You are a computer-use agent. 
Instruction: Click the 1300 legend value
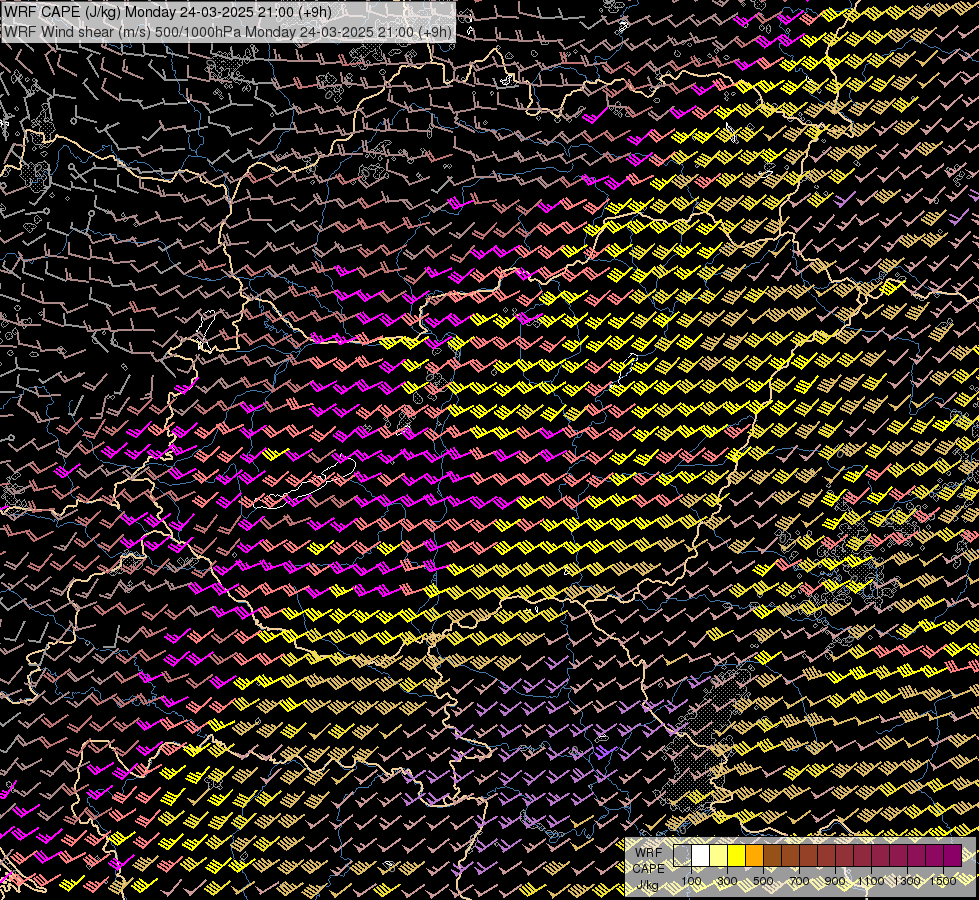[x=907, y=881]
